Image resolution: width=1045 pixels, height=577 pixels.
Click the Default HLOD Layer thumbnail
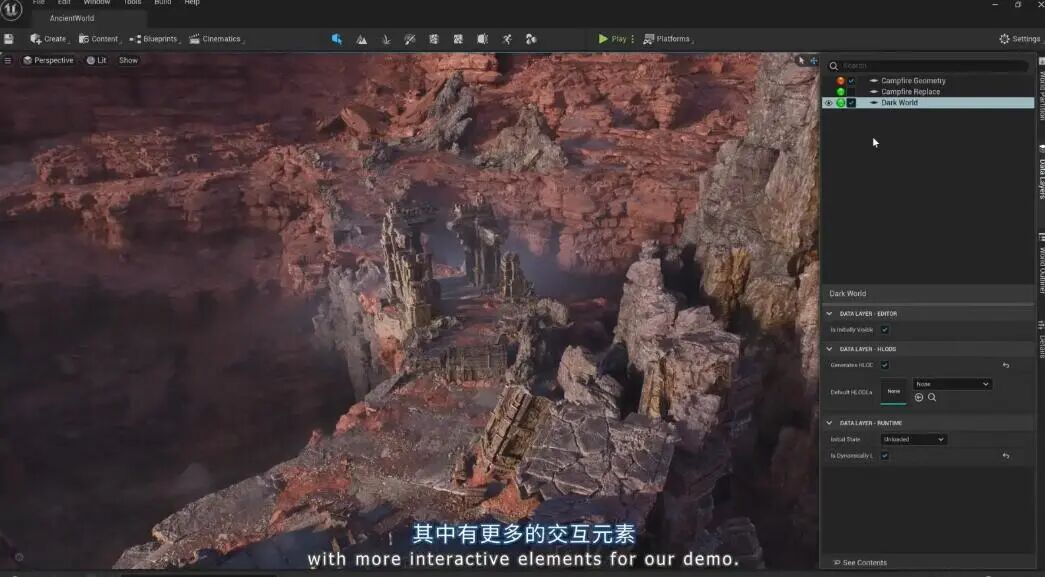pos(894,392)
